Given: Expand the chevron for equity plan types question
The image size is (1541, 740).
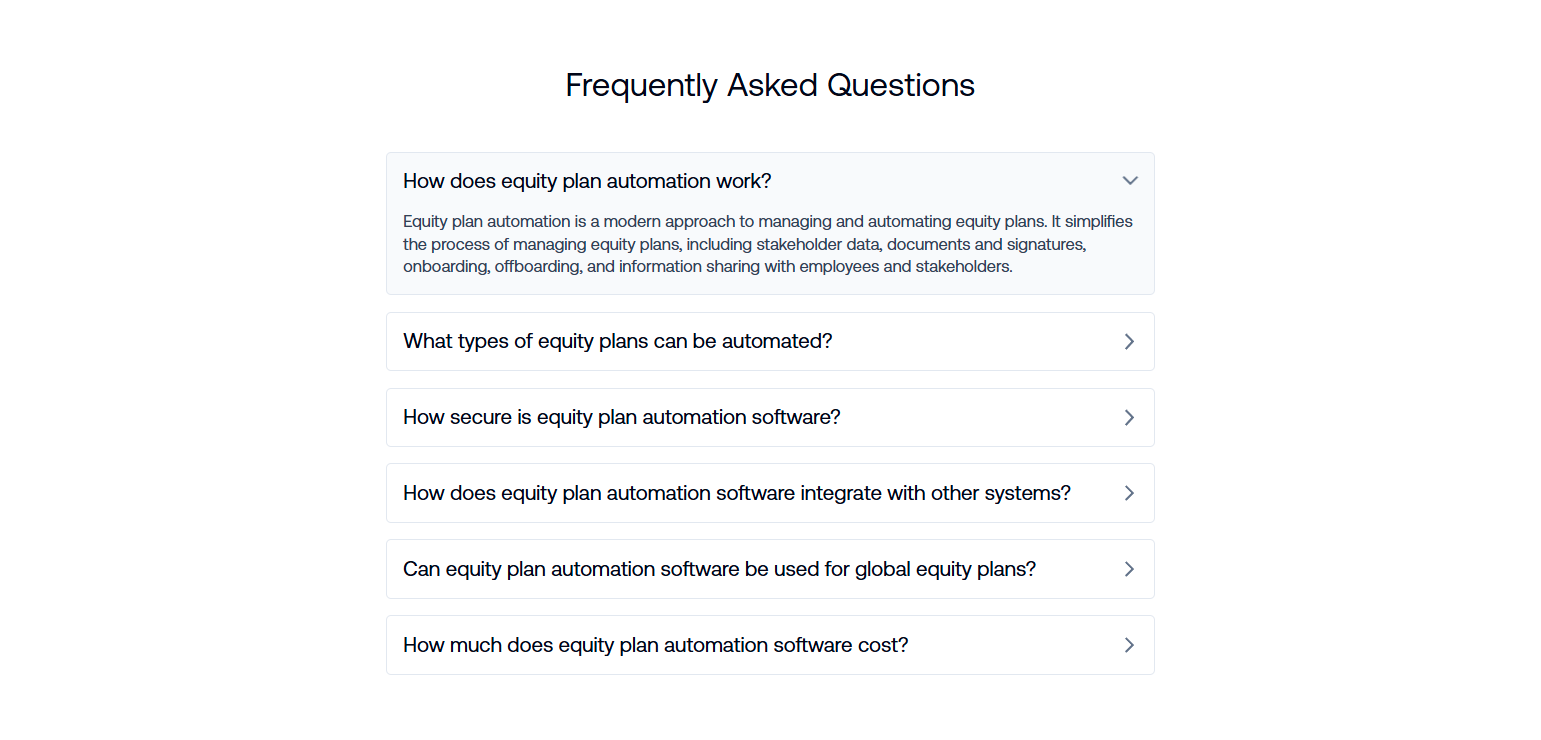Looking at the screenshot, I should tap(1129, 341).
